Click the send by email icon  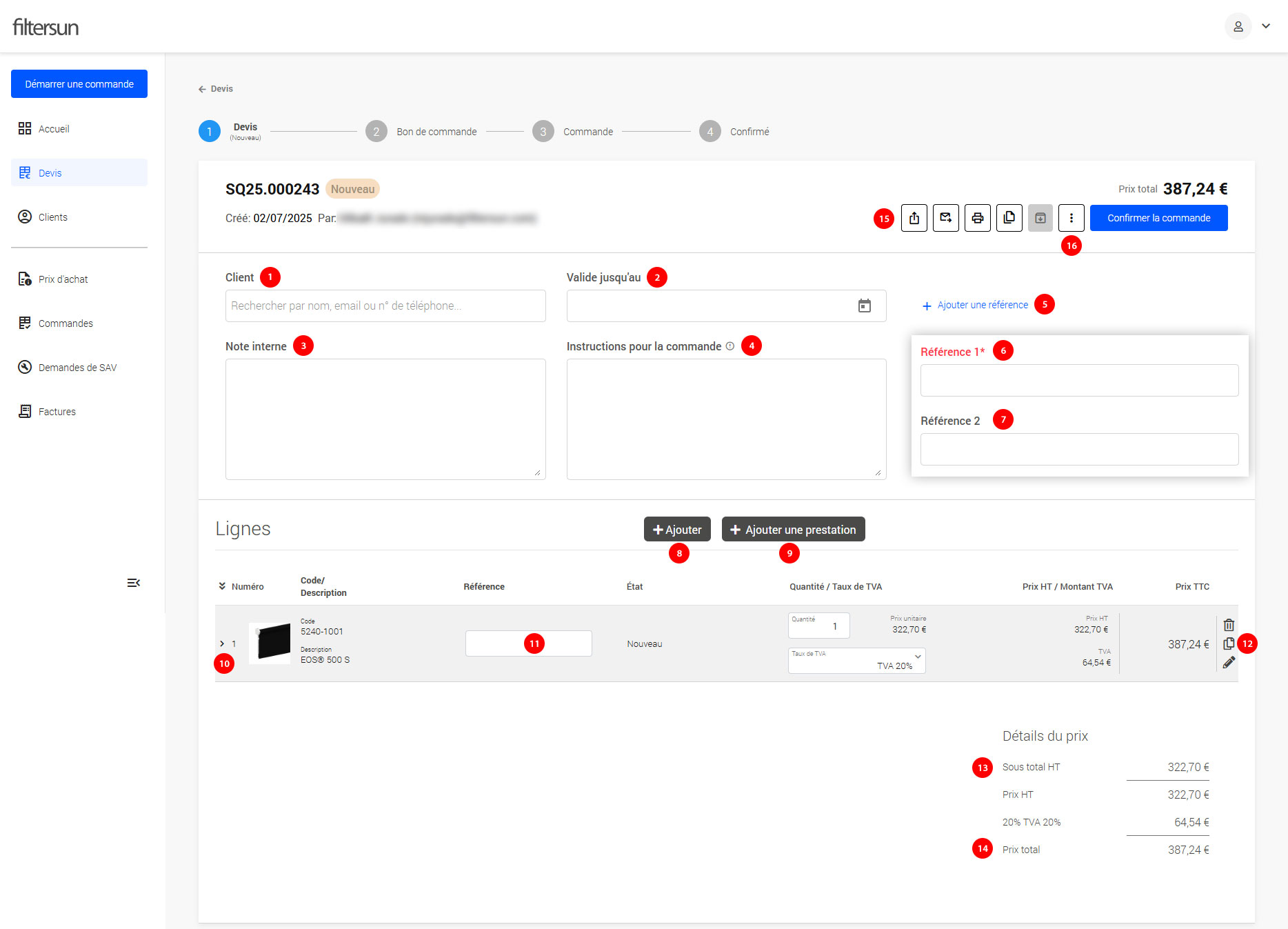click(x=945, y=218)
